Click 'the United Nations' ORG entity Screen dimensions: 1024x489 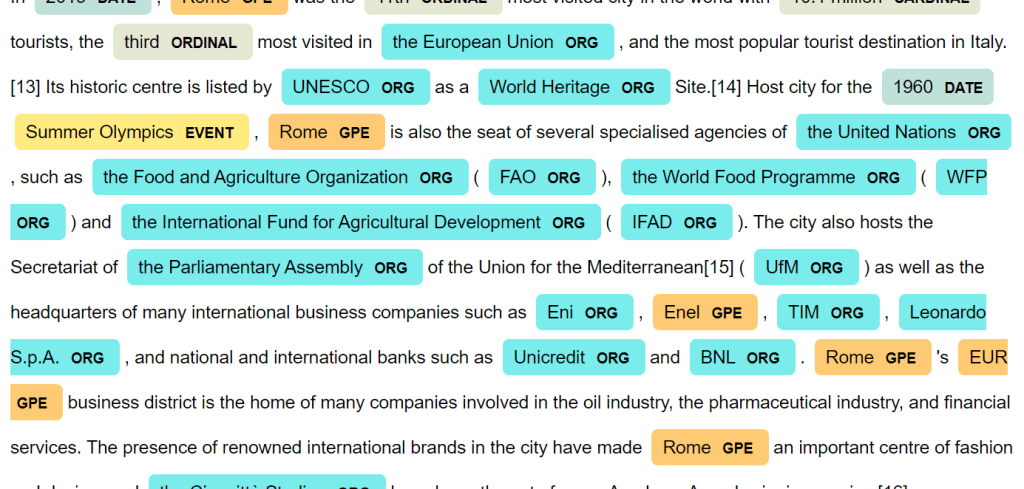pos(903,132)
